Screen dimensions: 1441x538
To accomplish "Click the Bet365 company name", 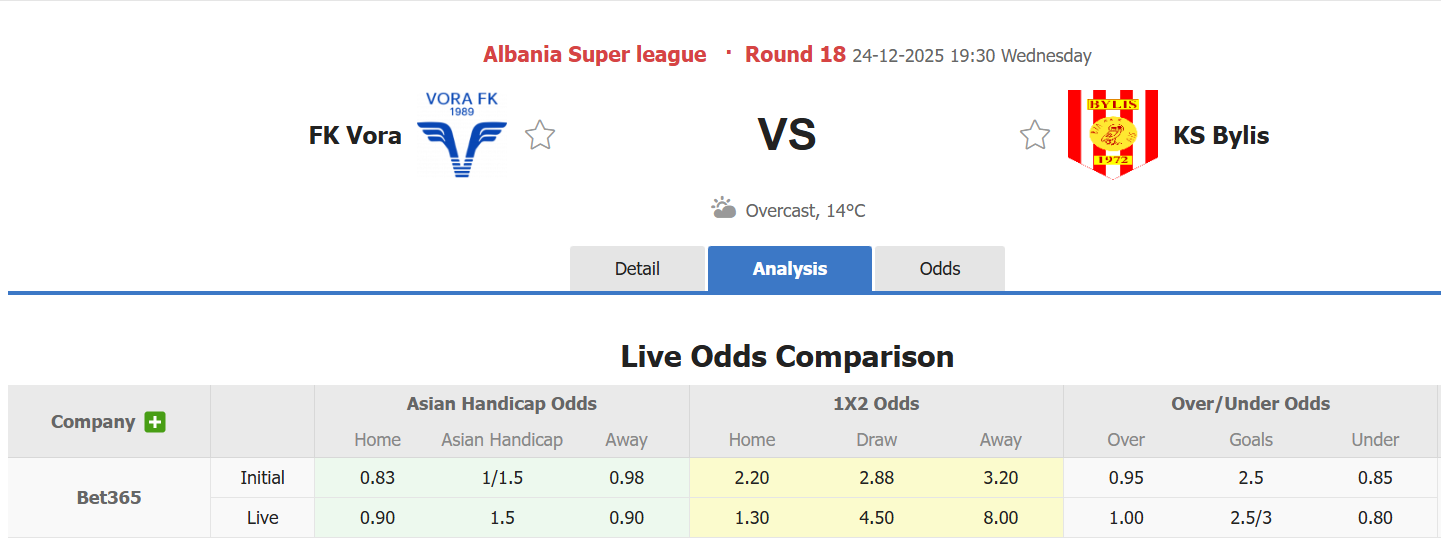I will tap(109, 498).
